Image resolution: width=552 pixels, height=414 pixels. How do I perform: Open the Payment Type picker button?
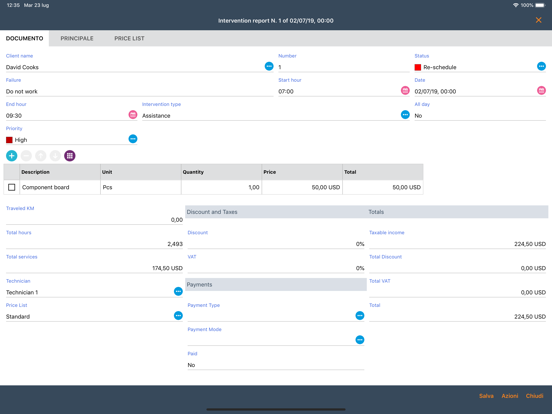click(359, 316)
